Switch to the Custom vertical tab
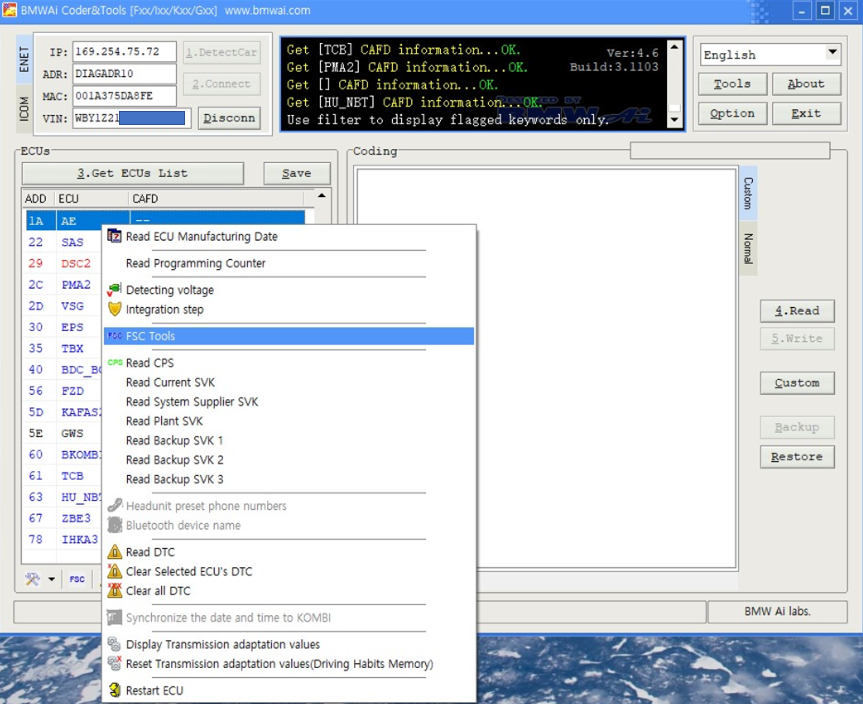863x704 pixels. [748, 193]
